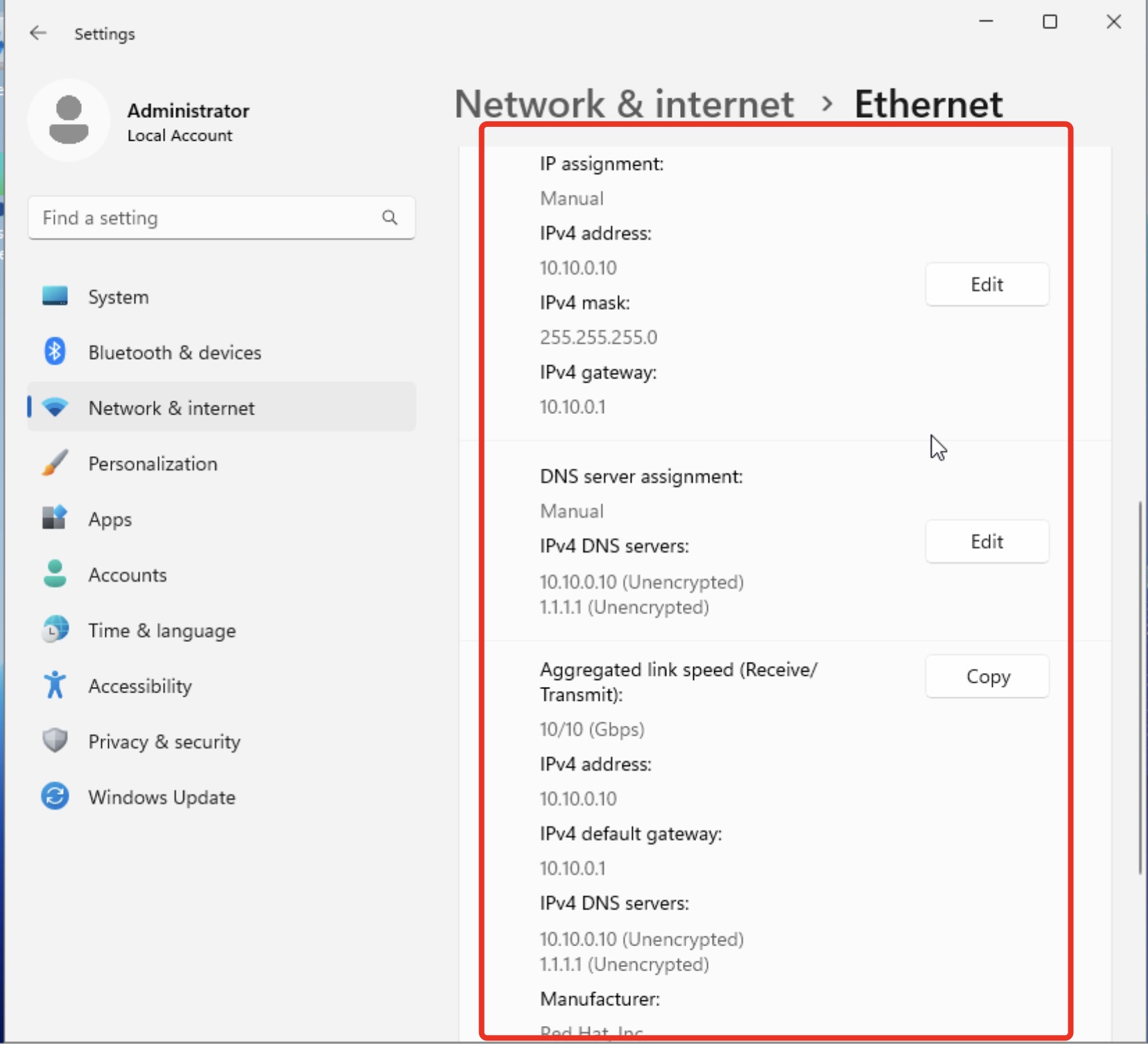Screen dimensions: 1148x1044
Task: Edit the IP assignment settings
Action: click(986, 284)
